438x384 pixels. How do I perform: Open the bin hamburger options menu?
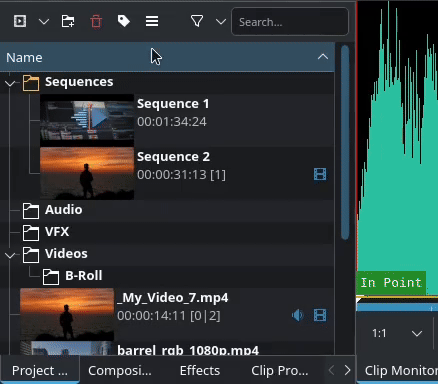coord(152,22)
